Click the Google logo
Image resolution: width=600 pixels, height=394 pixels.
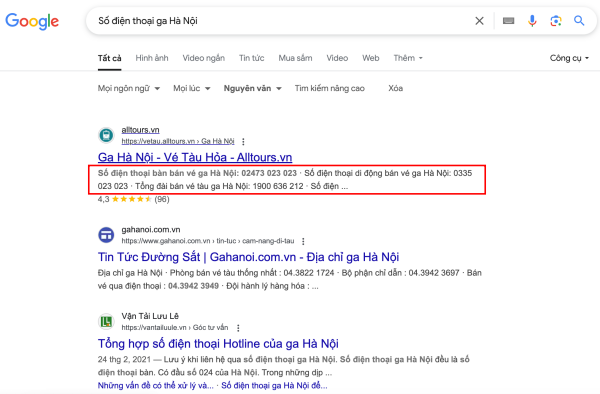point(32,21)
